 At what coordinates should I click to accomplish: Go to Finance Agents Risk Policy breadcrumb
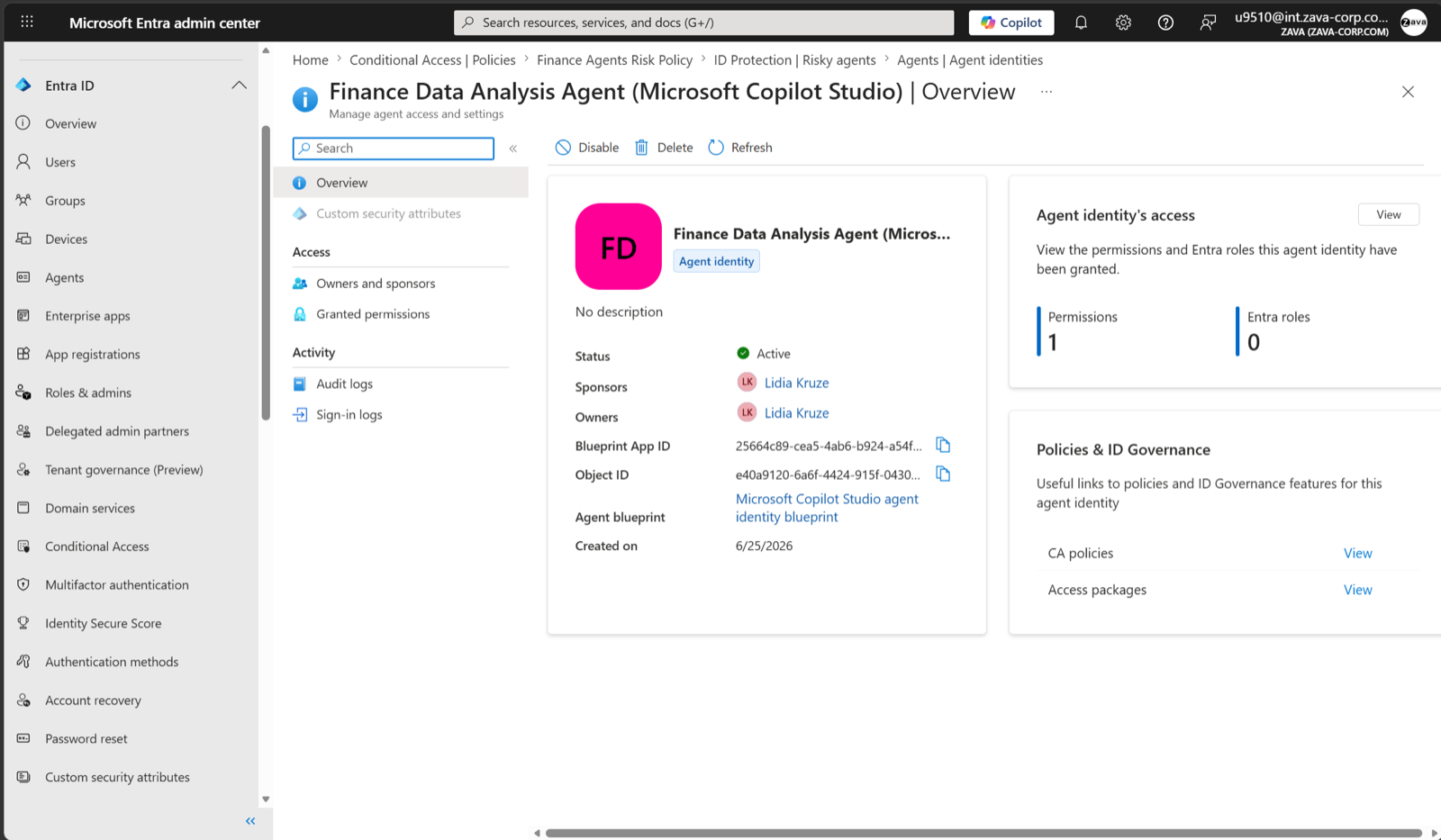614,60
